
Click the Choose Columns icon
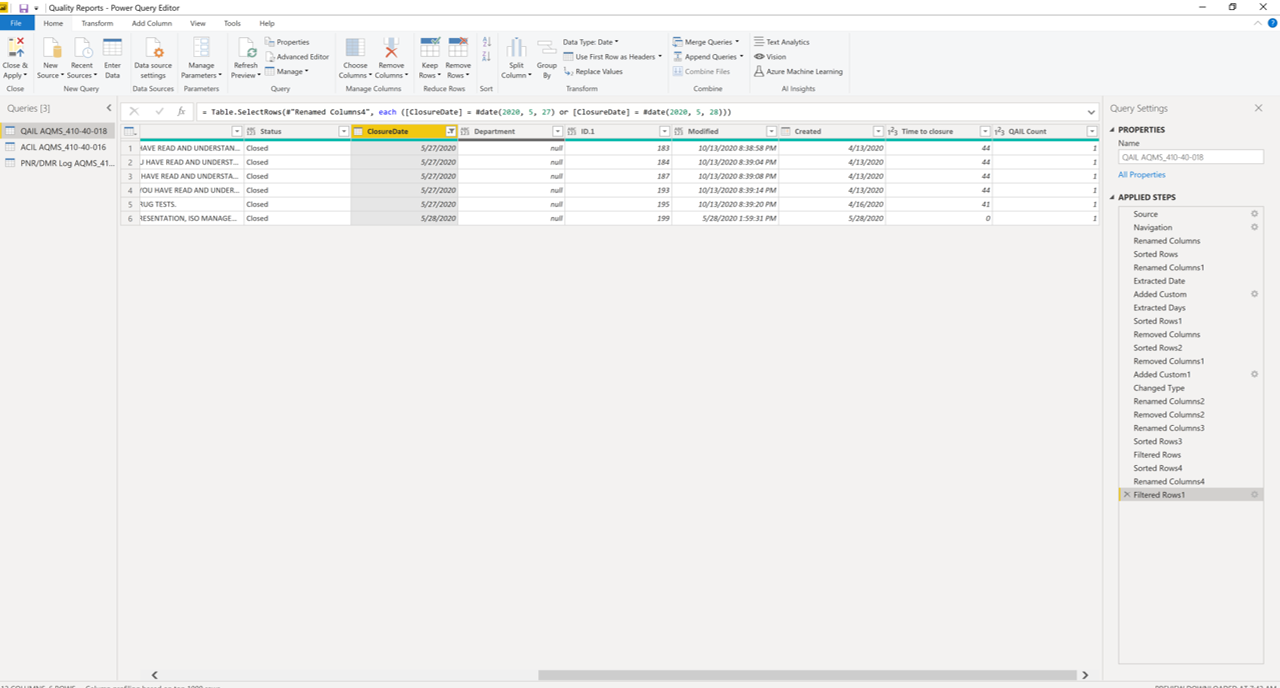coord(355,47)
